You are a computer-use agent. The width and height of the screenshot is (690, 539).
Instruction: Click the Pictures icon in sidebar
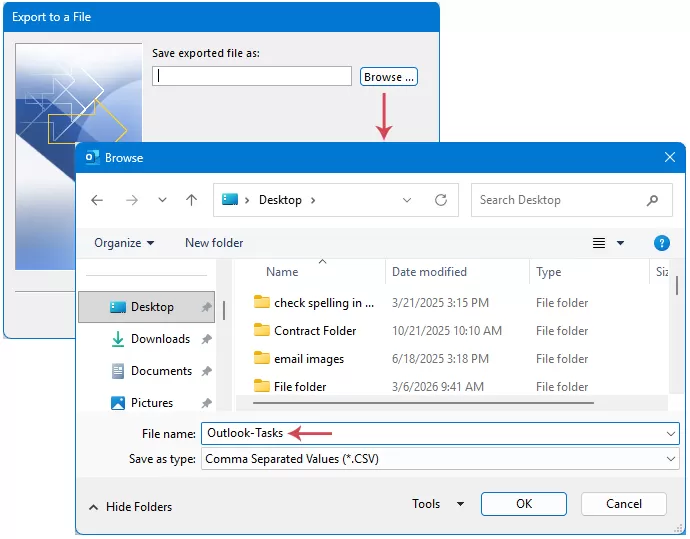[117, 403]
